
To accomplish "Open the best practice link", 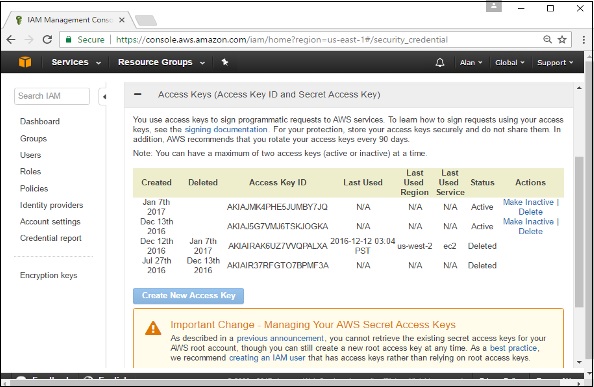I will pyautogui.click(x=513, y=348).
